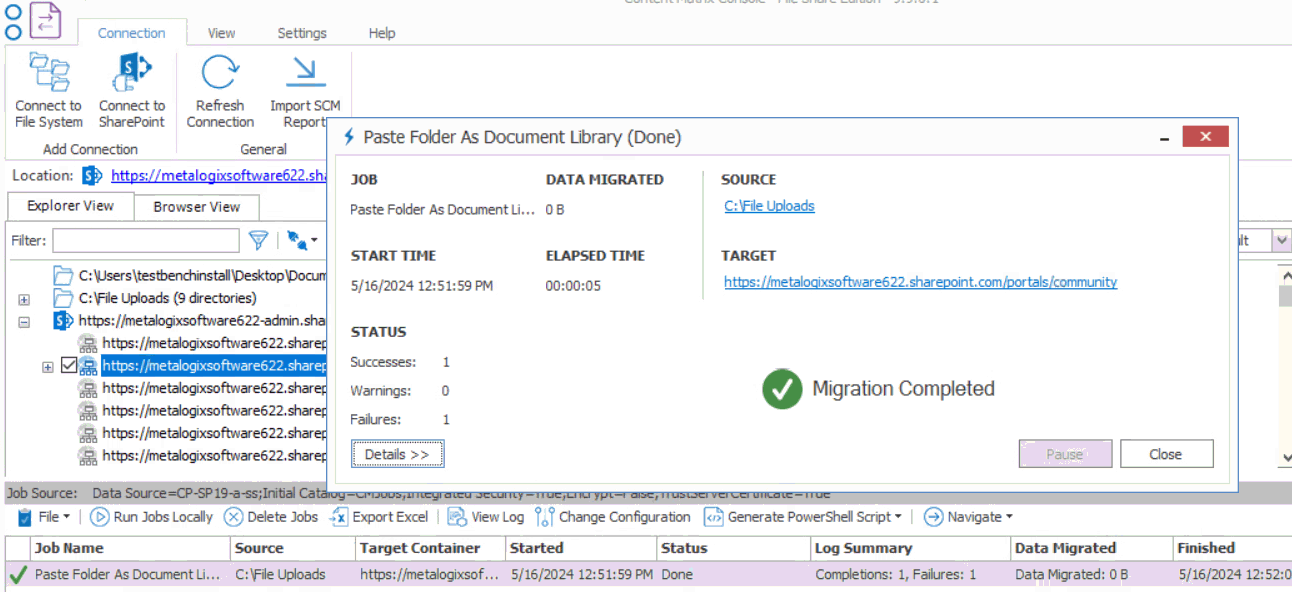Open Generate PowerShell Script dropdown

click(x=803, y=517)
